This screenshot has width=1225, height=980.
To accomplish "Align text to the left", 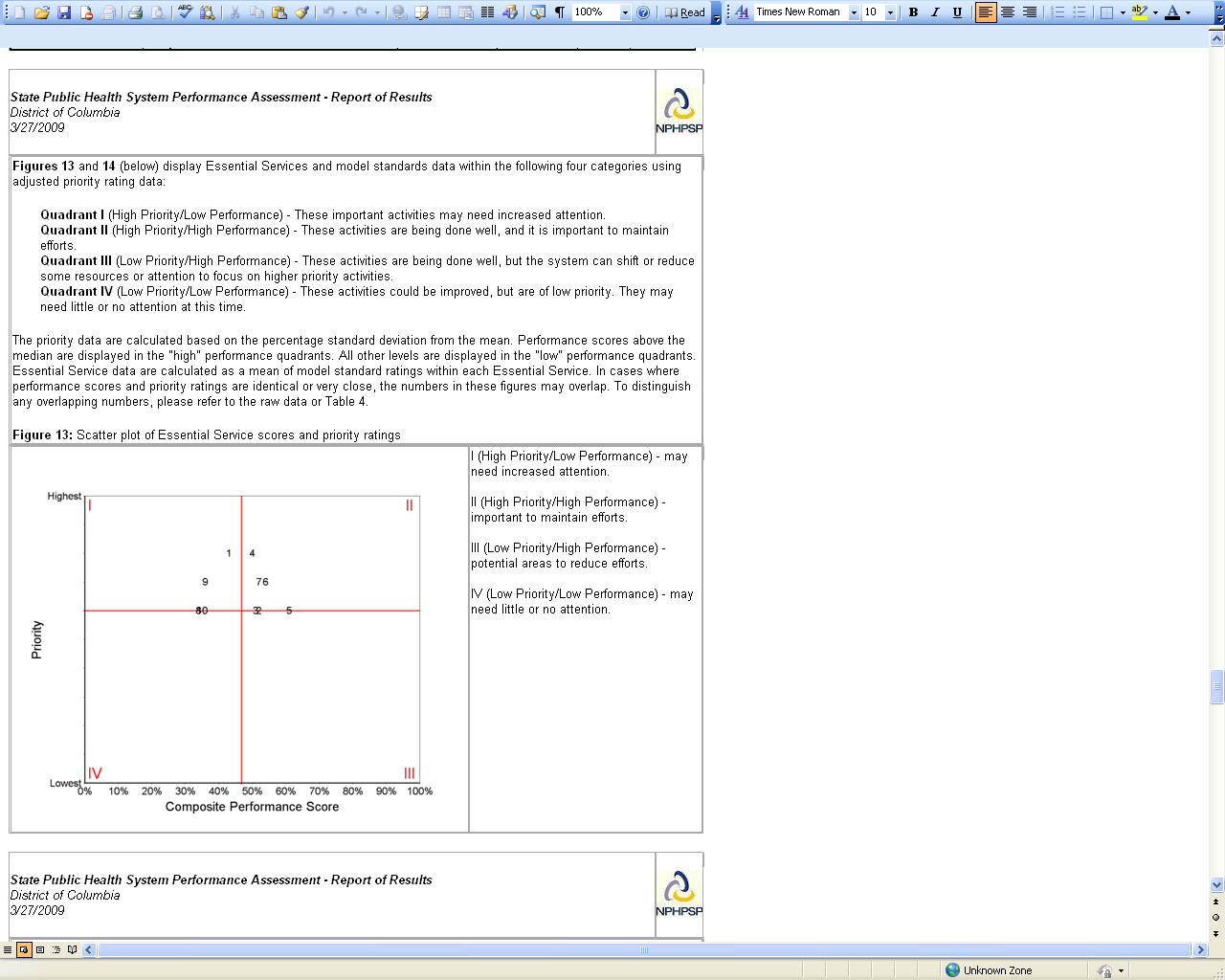I will [x=986, y=12].
